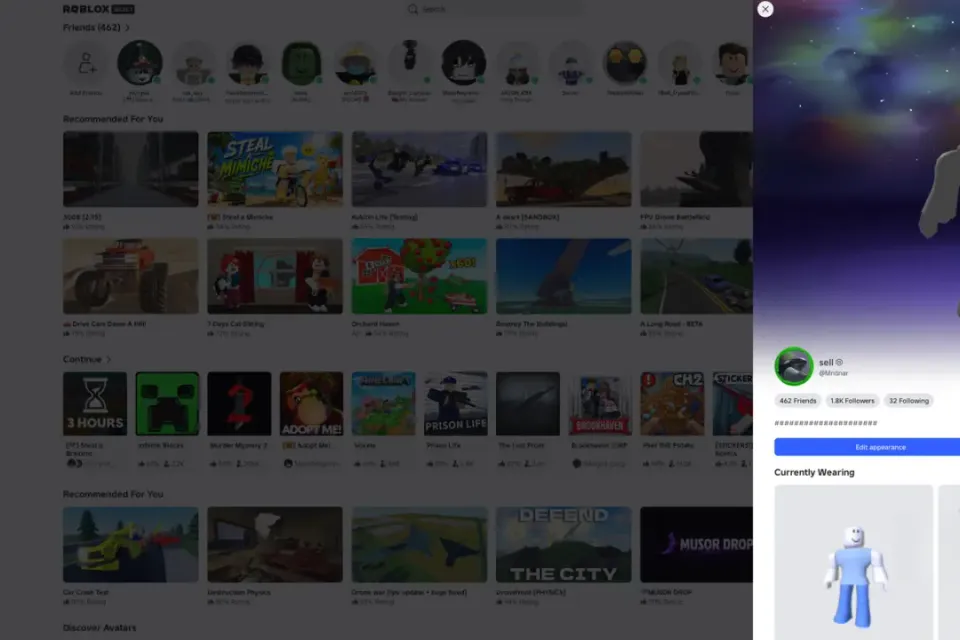Open the Musor Drop game thumbnail

697,544
